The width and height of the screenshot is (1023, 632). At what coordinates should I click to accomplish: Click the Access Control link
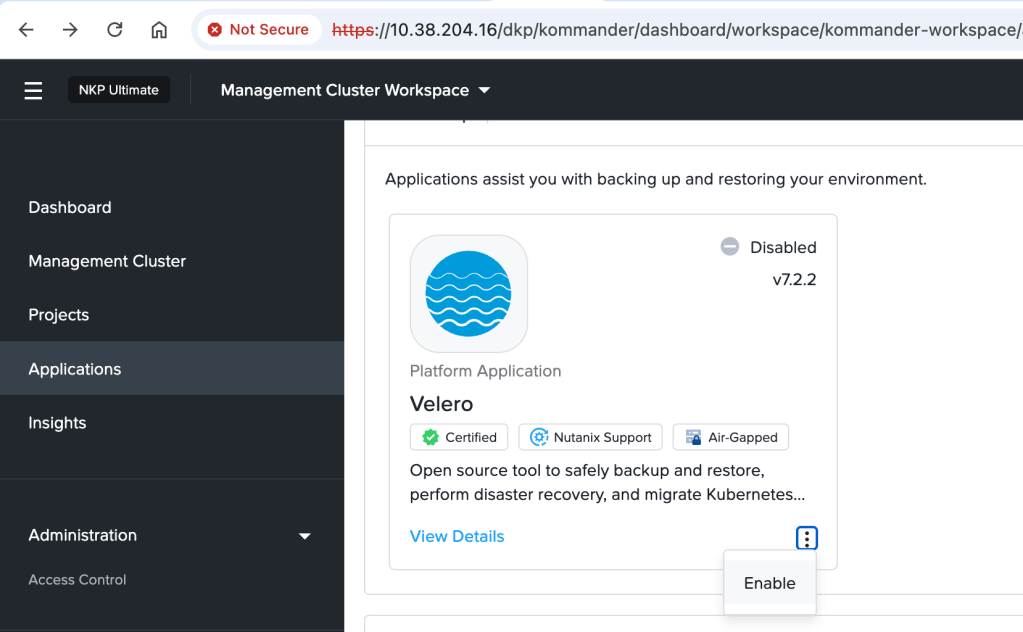pos(77,580)
